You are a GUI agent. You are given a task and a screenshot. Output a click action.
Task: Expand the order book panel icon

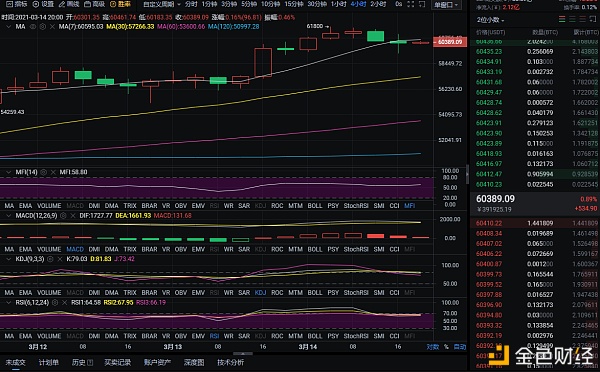pos(593,19)
